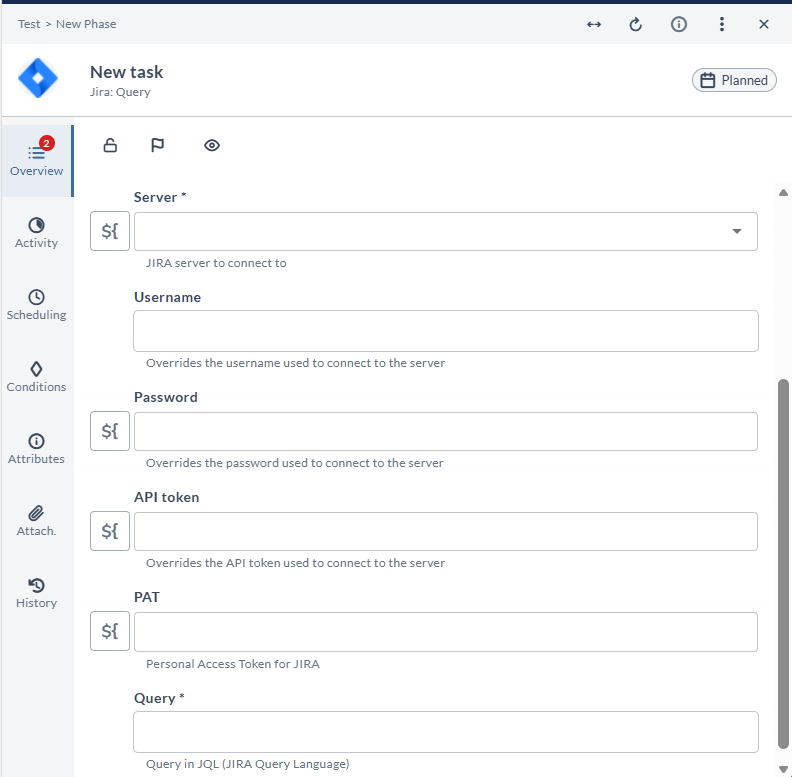The height and width of the screenshot is (777, 792).
Task: Click the 'JIRA server to connect to' hint
Action: 216,263
